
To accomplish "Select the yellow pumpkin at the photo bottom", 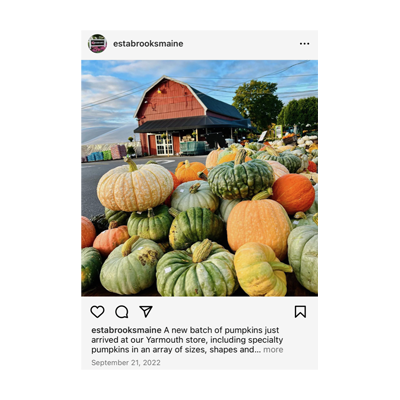I will (261, 269).
